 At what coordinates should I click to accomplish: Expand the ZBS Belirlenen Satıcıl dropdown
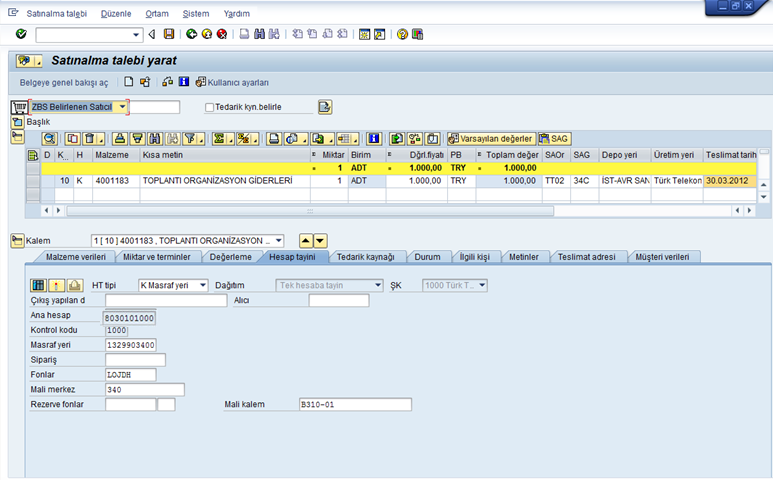point(122,107)
